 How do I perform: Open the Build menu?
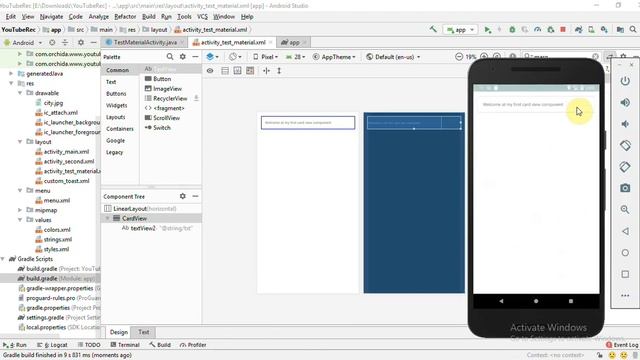(149, 17)
